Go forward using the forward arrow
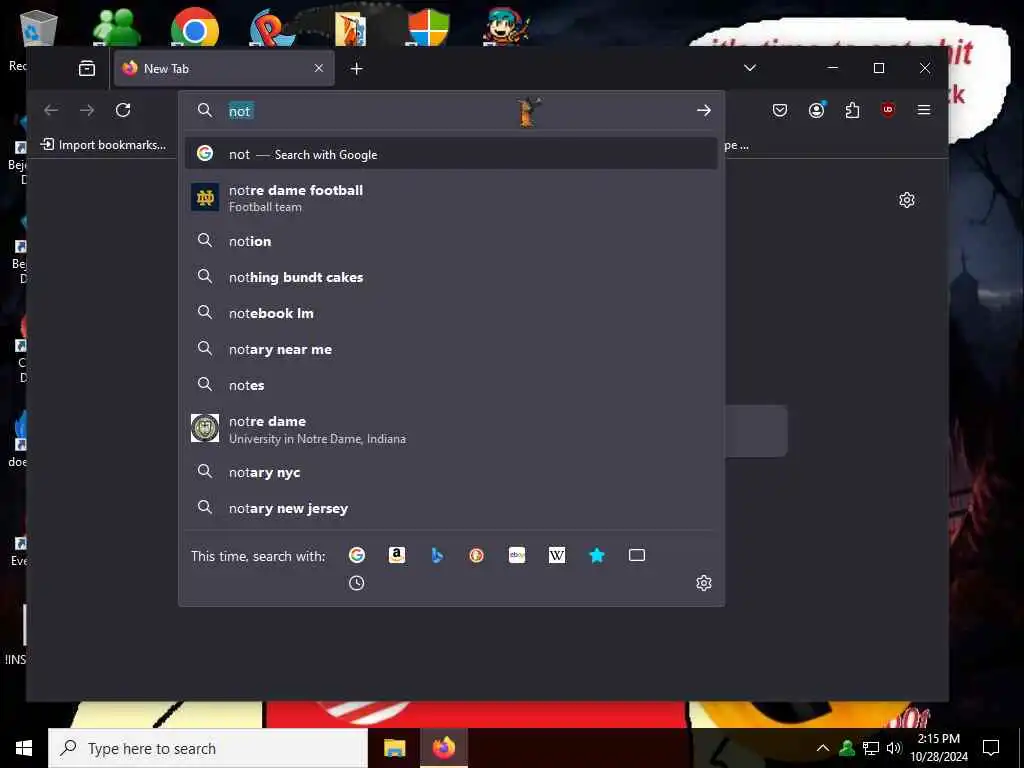The height and width of the screenshot is (768, 1024). coord(87,110)
